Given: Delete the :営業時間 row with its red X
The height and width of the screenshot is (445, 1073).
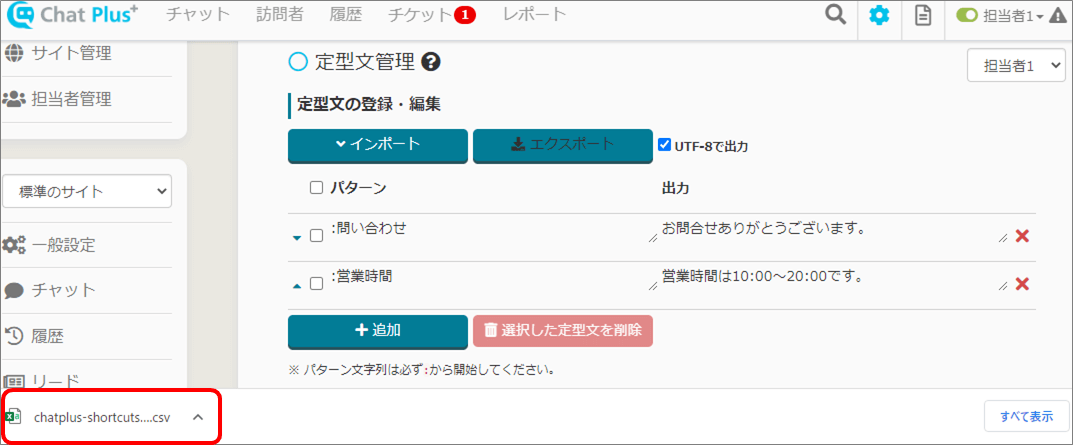Looking at the screenshot, I should pyautogui.click(x=1022, y=283).
